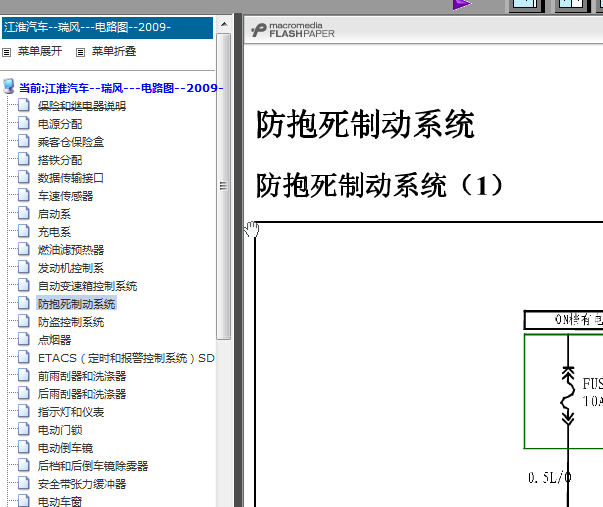Click the page icon beside 发动机控制系
603x507 pixels.
click(24, 267)
